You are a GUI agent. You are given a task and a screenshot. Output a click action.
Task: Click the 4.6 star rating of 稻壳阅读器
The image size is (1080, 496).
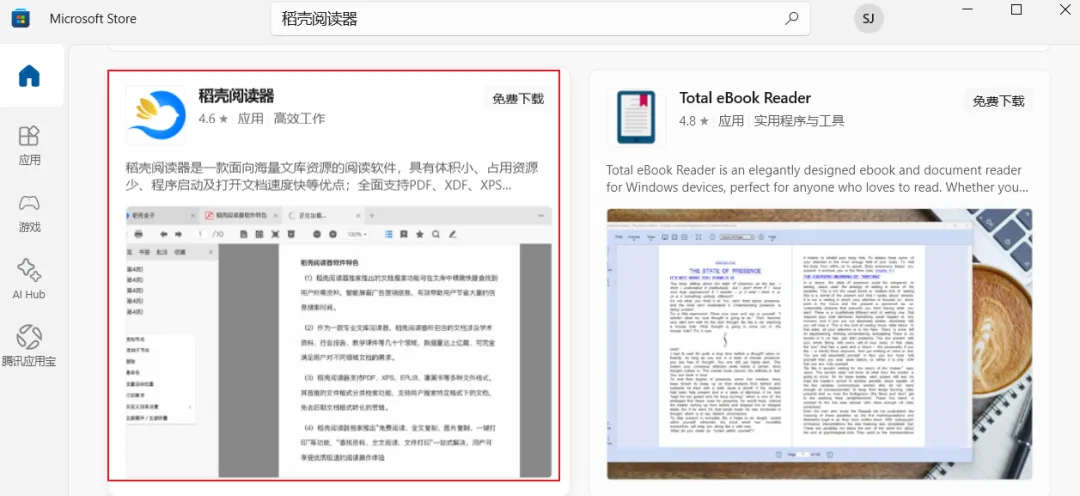pos(213,118)
